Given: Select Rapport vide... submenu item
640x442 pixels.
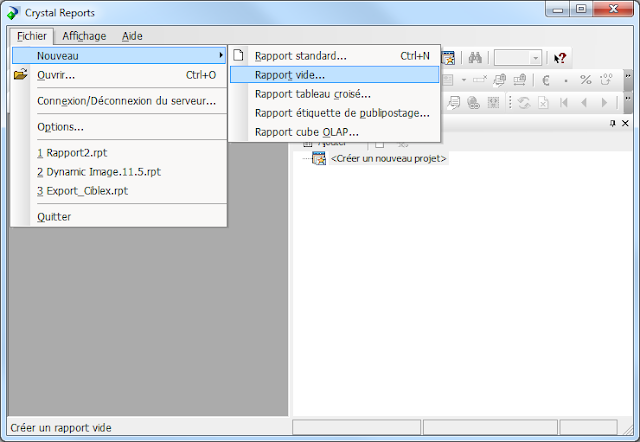Looking at the screenshot, I should [335, 75].
